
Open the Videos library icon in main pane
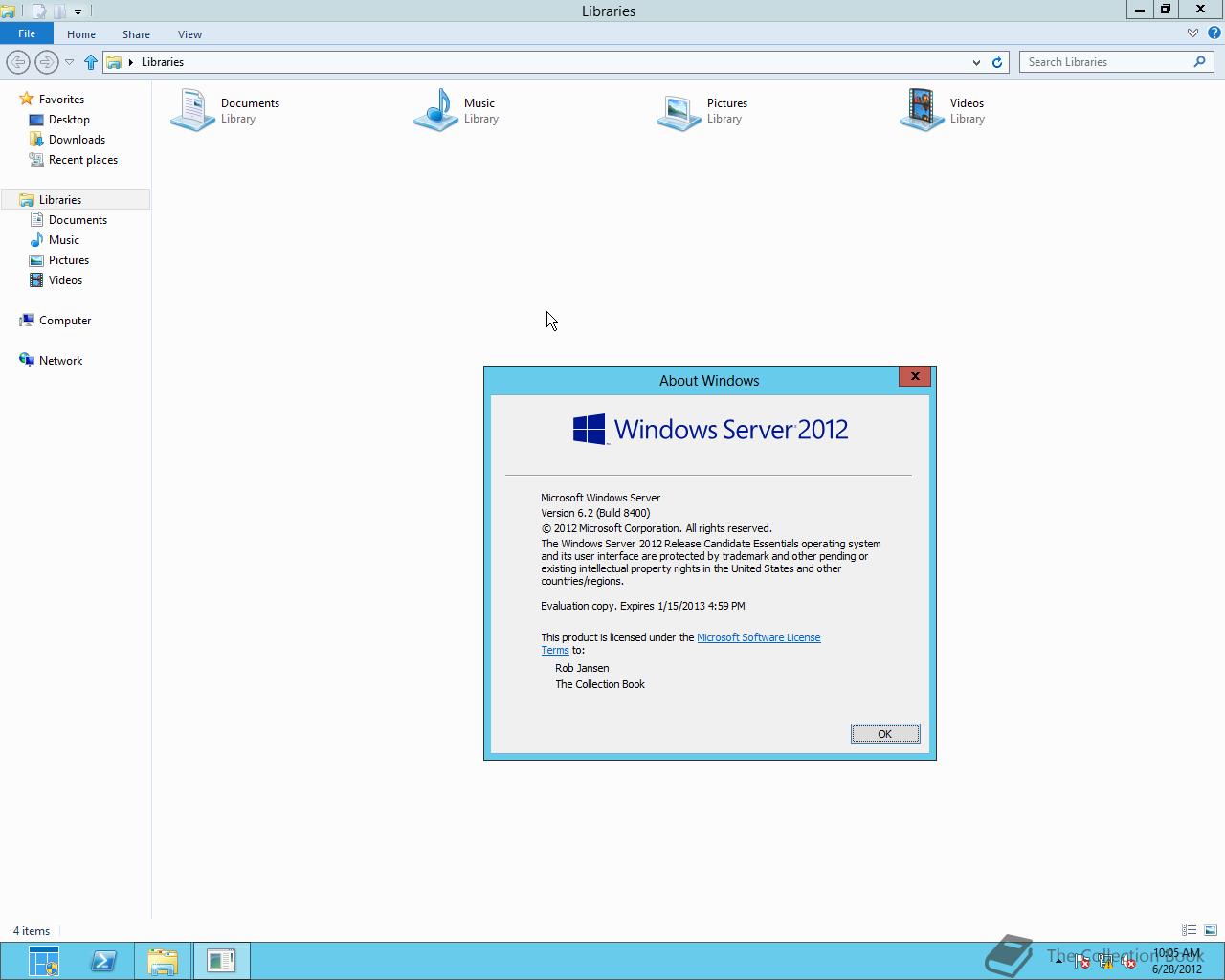[x=922, y=110]
